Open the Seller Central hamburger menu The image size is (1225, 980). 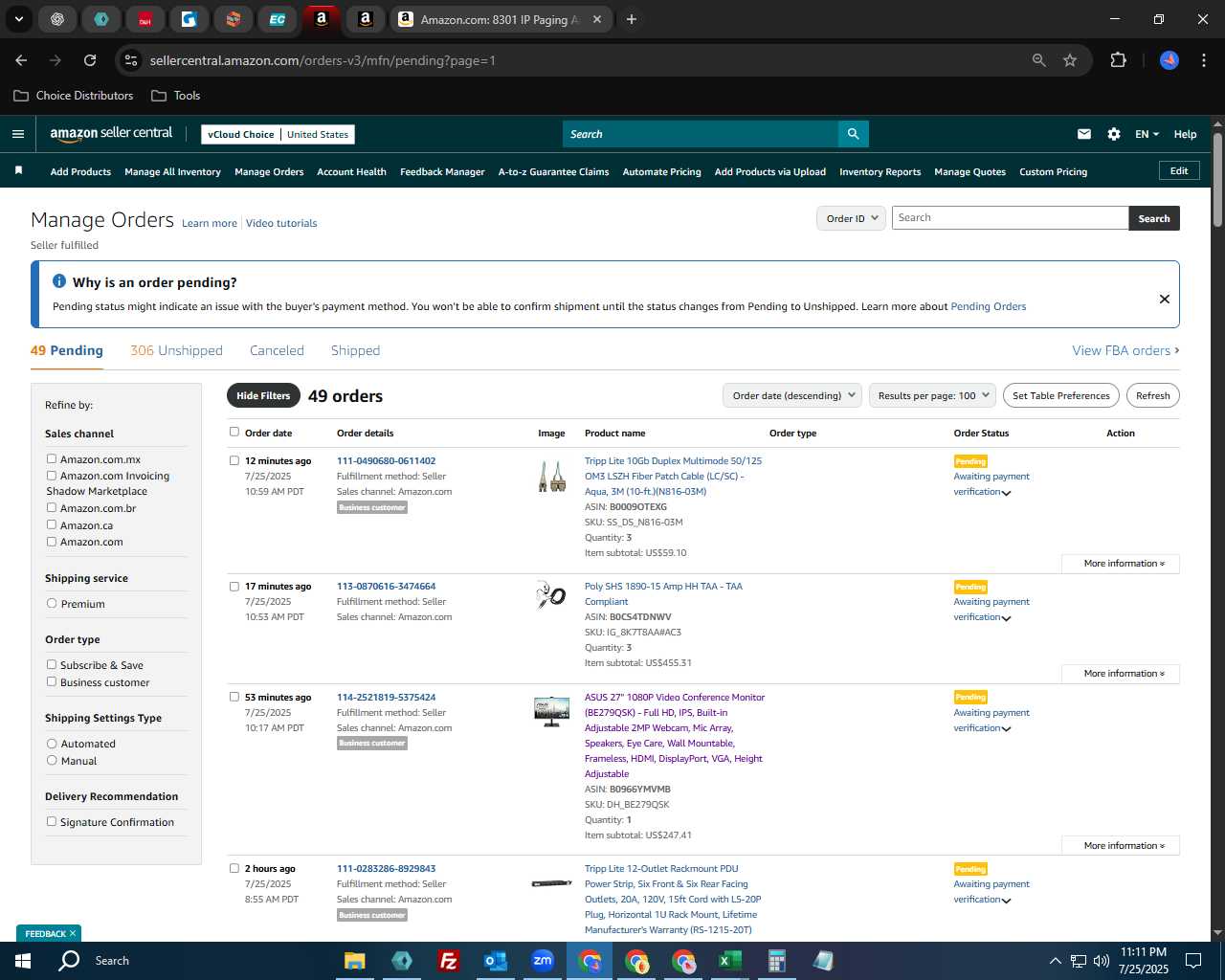(x=17, y=134)
